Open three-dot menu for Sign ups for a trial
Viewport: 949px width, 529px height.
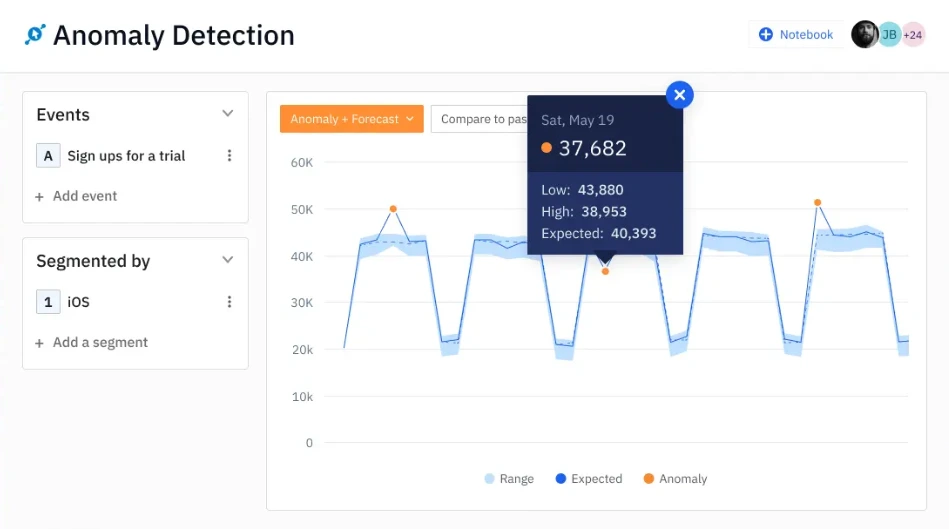tap(229, 156)
